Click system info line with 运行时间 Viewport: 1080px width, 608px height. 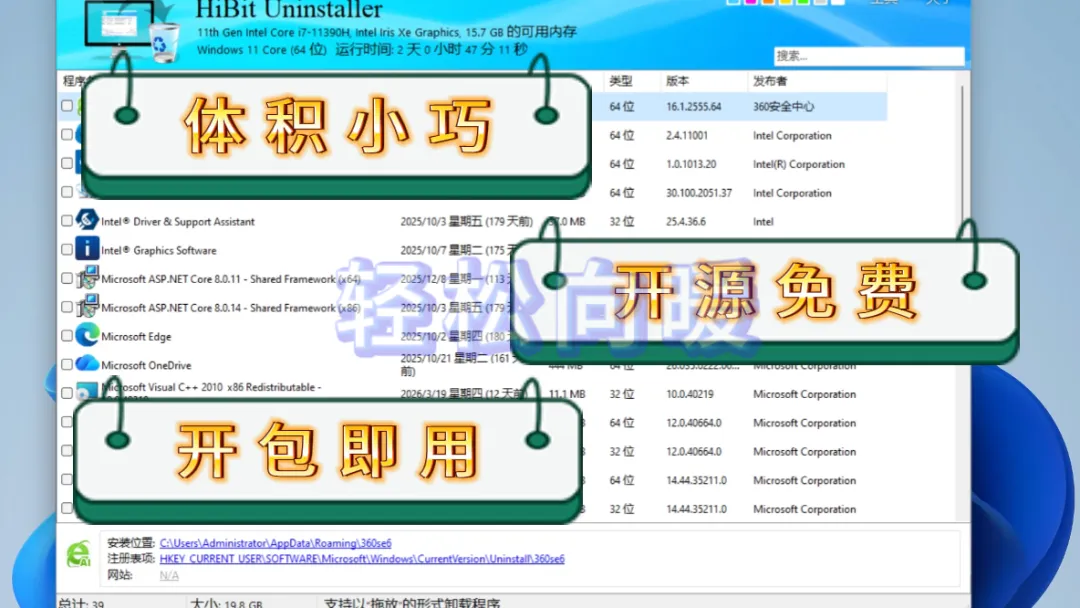click(362, 50)
